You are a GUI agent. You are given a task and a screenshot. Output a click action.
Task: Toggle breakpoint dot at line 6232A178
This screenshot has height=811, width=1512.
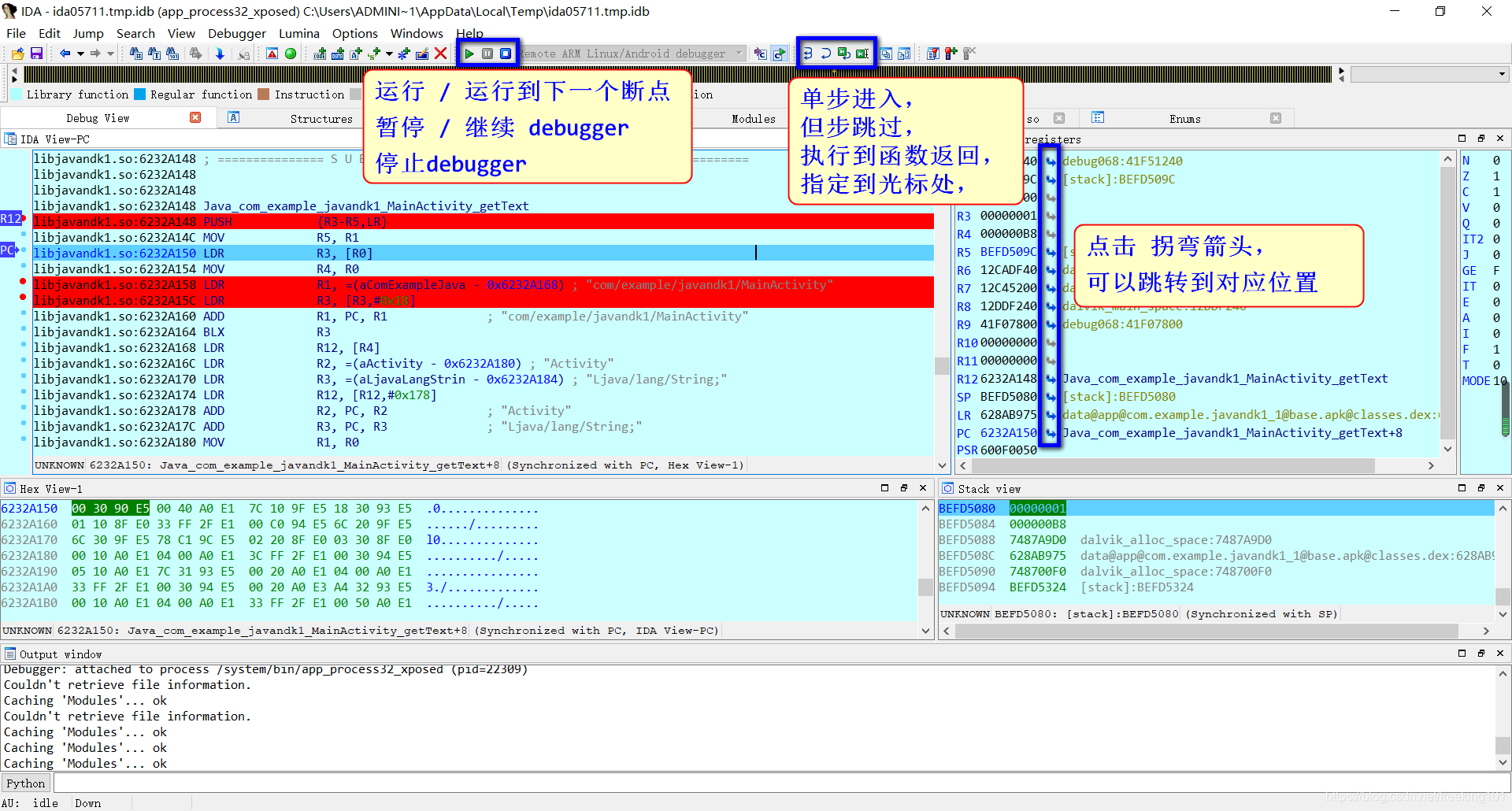click(x=23, y=408)
